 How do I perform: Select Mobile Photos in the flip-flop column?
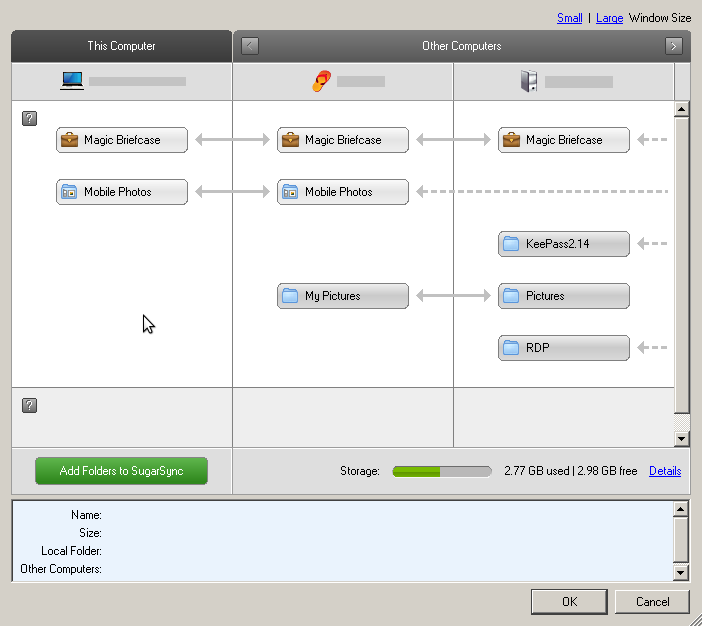coord(343,192)
